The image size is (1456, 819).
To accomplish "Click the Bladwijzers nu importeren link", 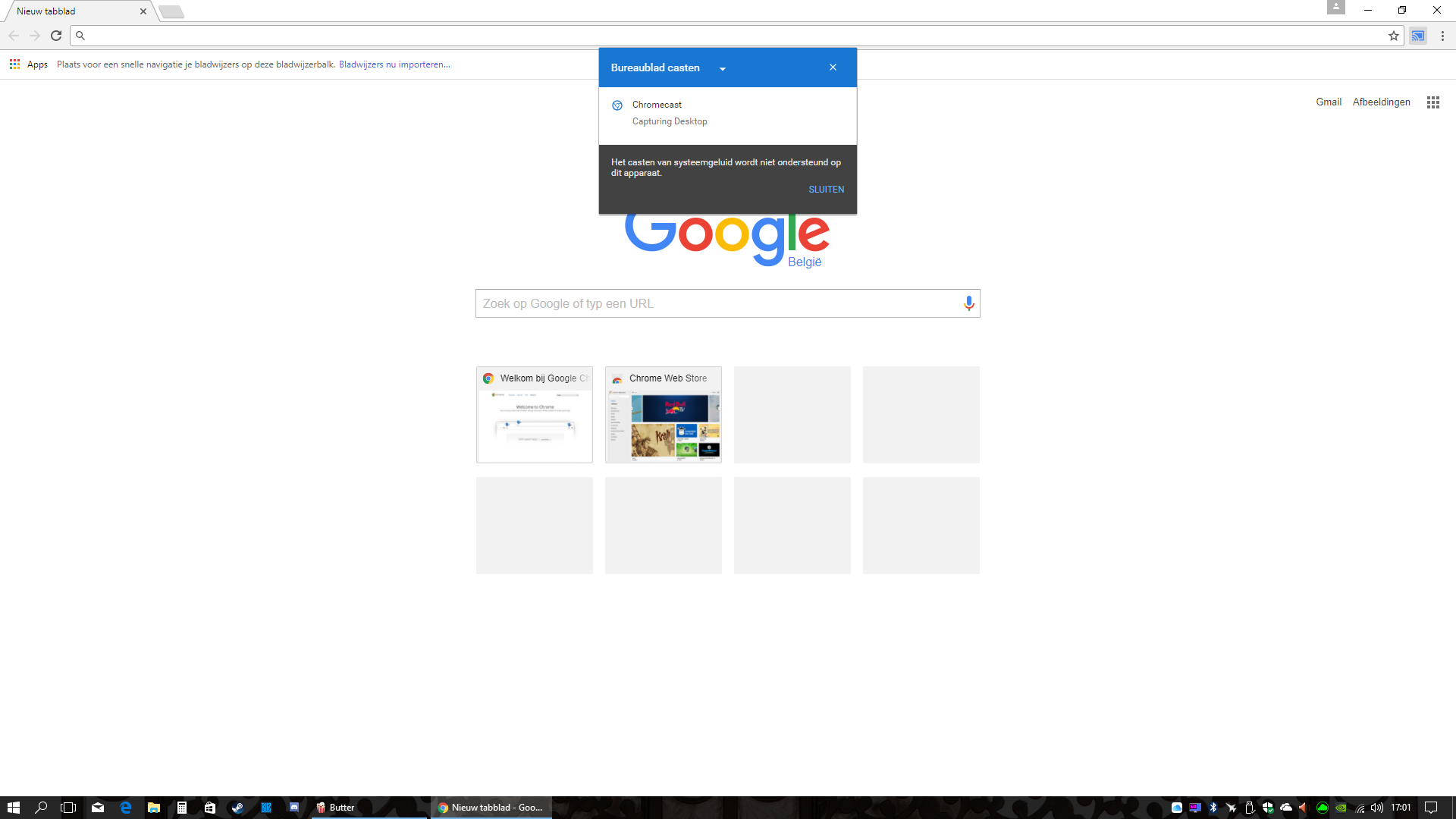I will 394,64.
